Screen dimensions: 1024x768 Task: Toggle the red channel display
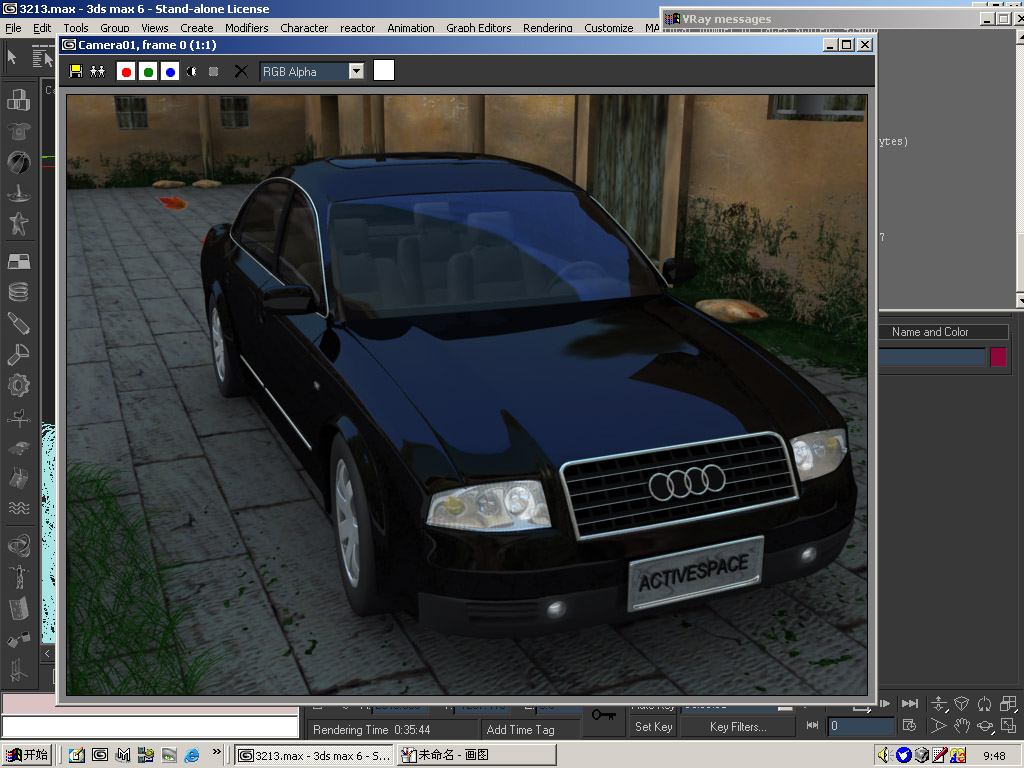pyautogui.click(x=126, y=71)
